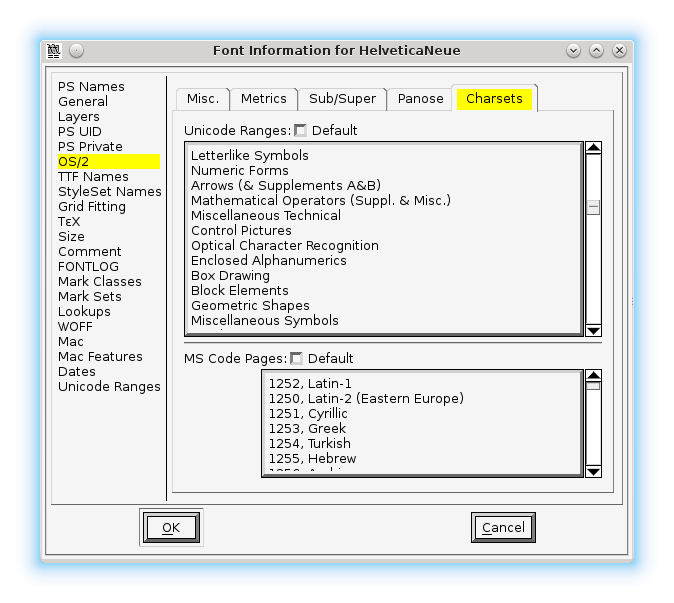674x603 pixels.
Task: Select Miscellaneous Technical range
Action: coord(266,216)
